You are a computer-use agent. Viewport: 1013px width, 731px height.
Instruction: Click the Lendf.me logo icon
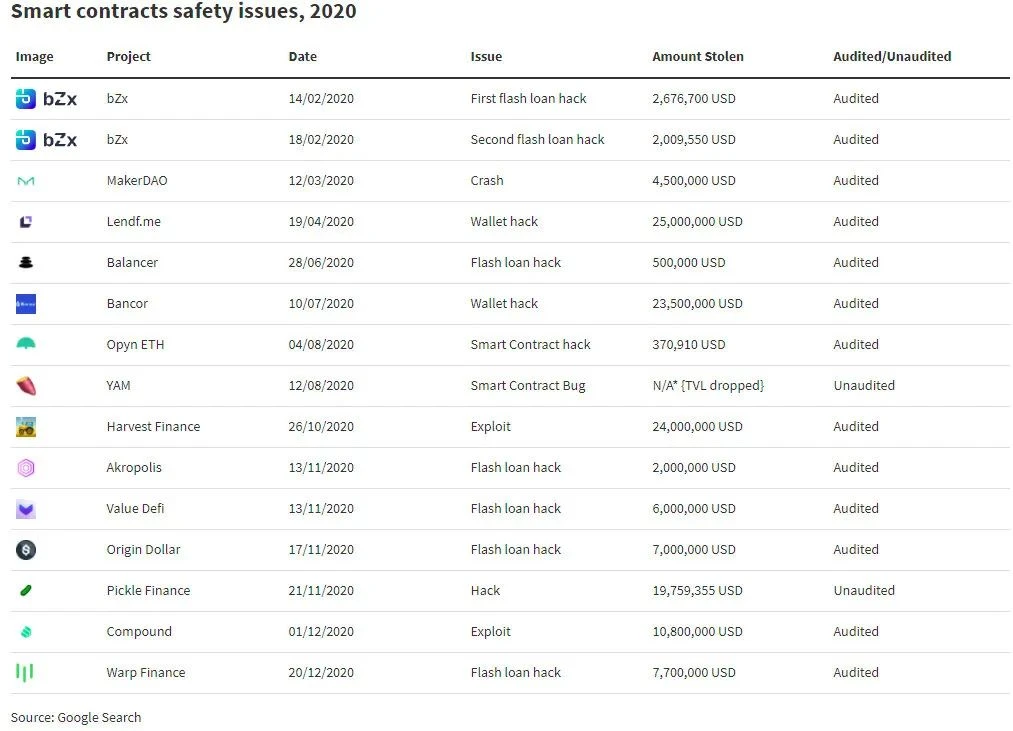26,222
